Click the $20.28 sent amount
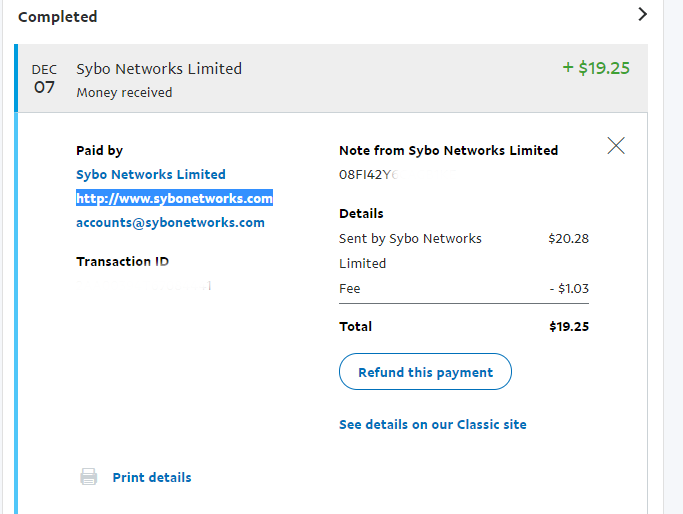This screenshot has width=683, height=514. [568, 238]
